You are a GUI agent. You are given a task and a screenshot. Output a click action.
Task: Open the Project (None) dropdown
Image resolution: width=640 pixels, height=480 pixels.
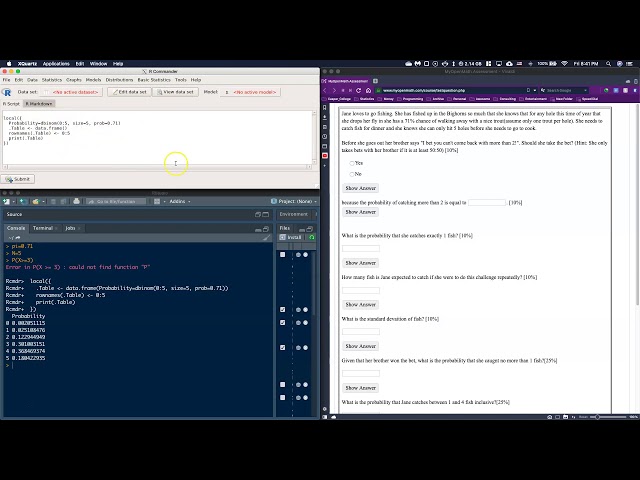tap(291, 201)
